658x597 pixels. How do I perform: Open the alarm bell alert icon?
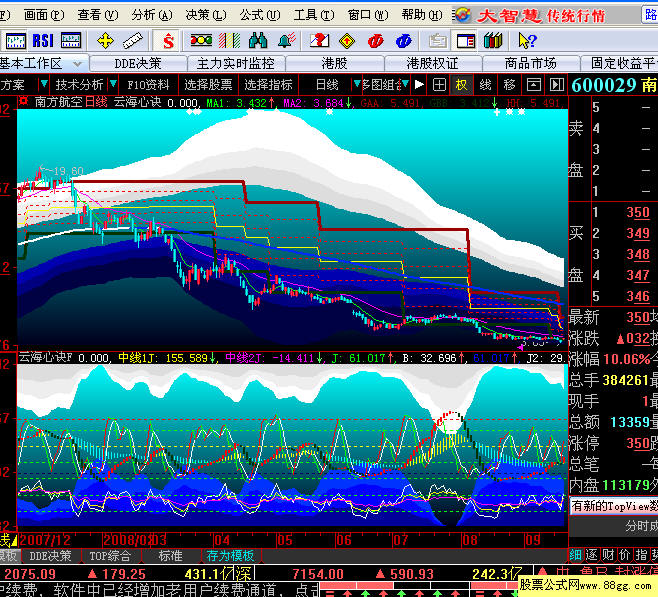pyautogui.click(x=287, y=41)
